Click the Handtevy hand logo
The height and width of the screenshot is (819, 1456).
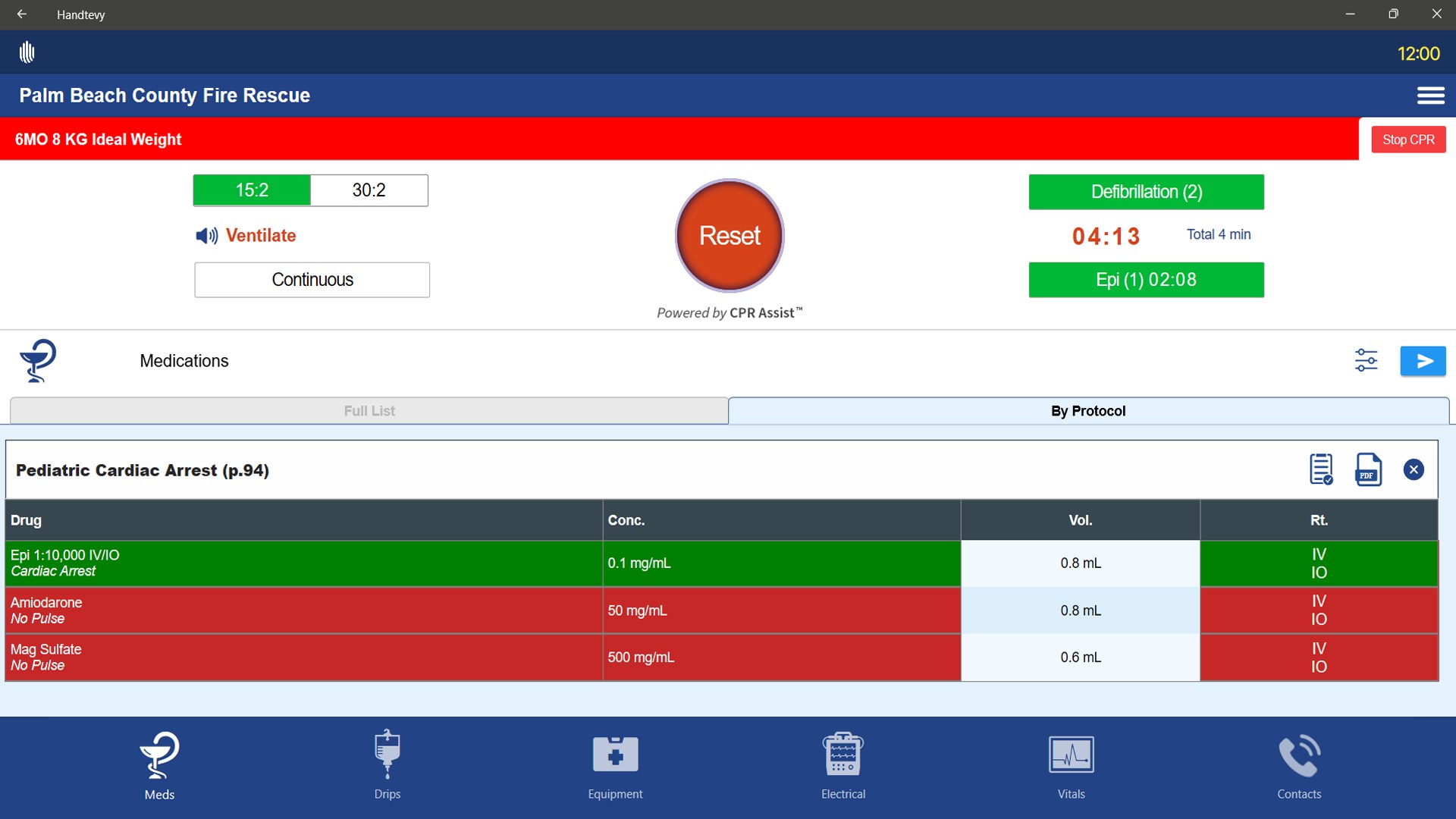click(x=27, y=52)
